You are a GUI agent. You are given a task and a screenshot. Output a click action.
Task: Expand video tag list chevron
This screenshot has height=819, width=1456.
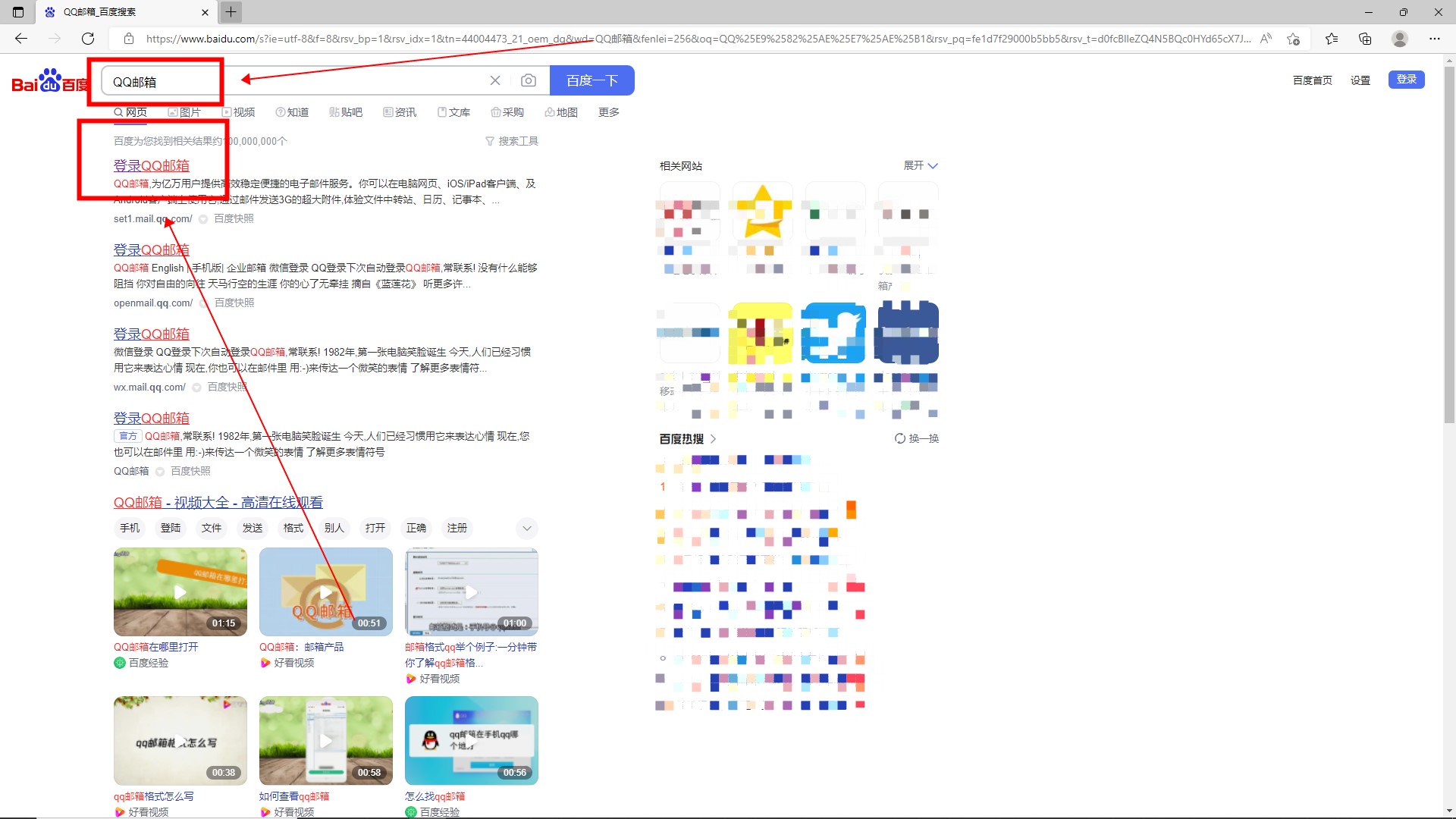click(x=527, y=528)
